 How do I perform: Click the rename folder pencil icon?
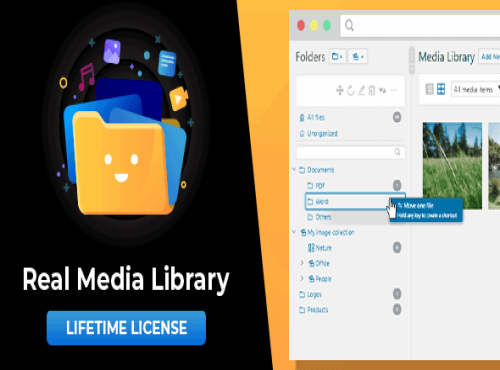click(x=361, y=90)
